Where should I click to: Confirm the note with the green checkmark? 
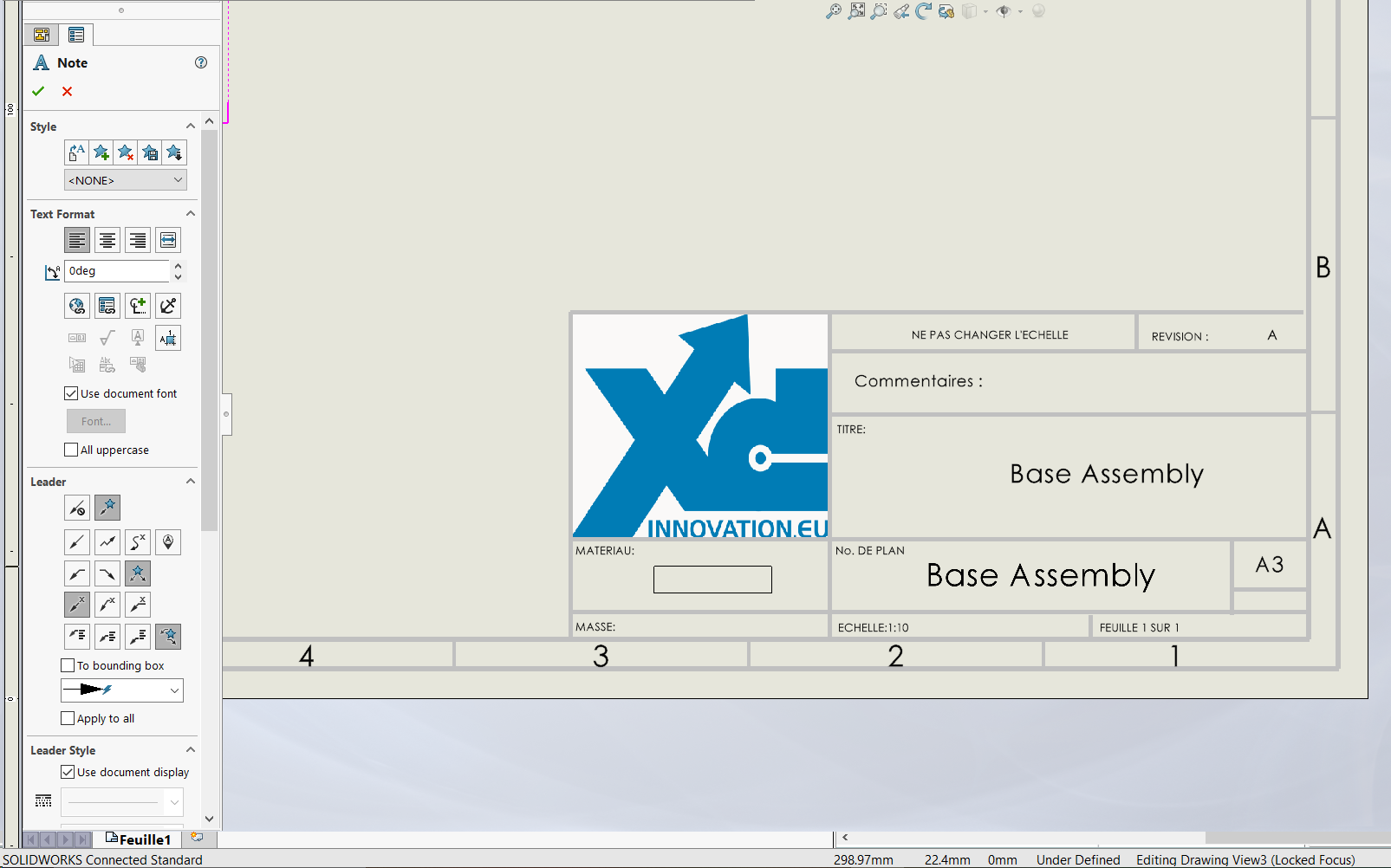pyautogui.click(x=38, y=91)
